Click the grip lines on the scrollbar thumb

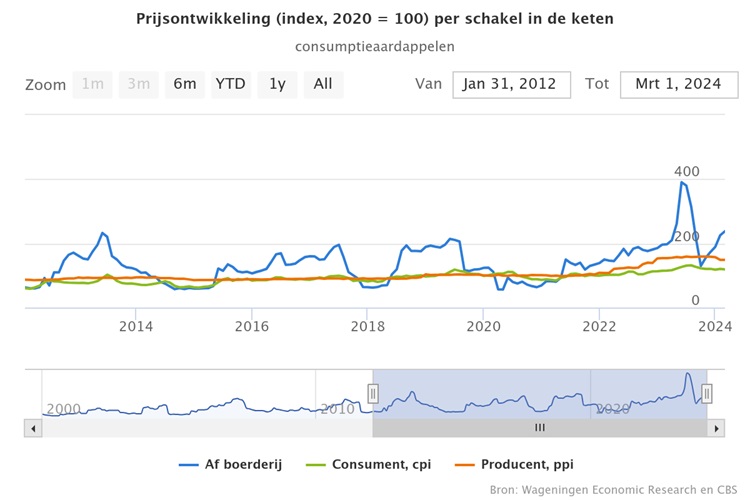coord(540,427)
